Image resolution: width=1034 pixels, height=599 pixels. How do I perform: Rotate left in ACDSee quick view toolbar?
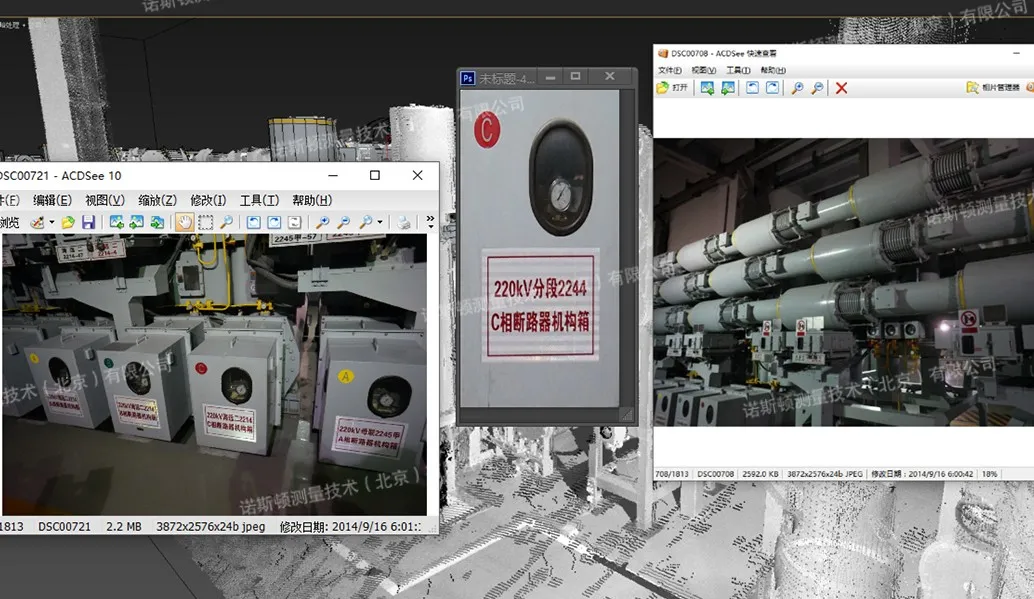tap(752, 88)
